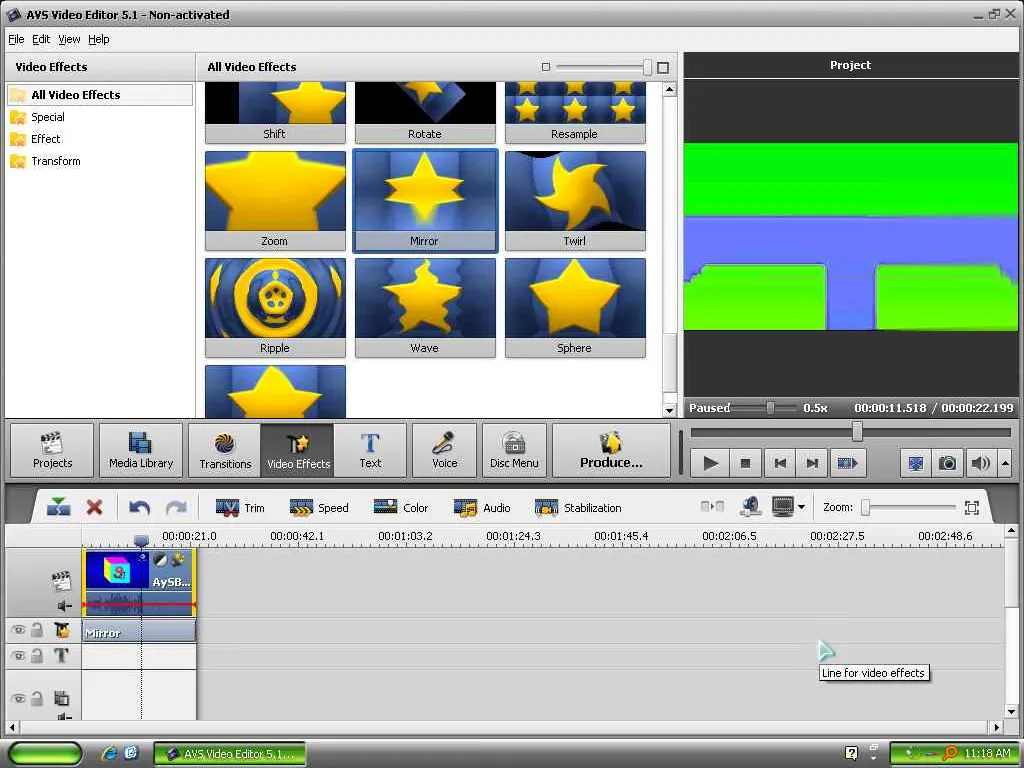Screen dimensions: 1024x768
Task: Open the Color correction tool
Action: [x=401, y=507]
